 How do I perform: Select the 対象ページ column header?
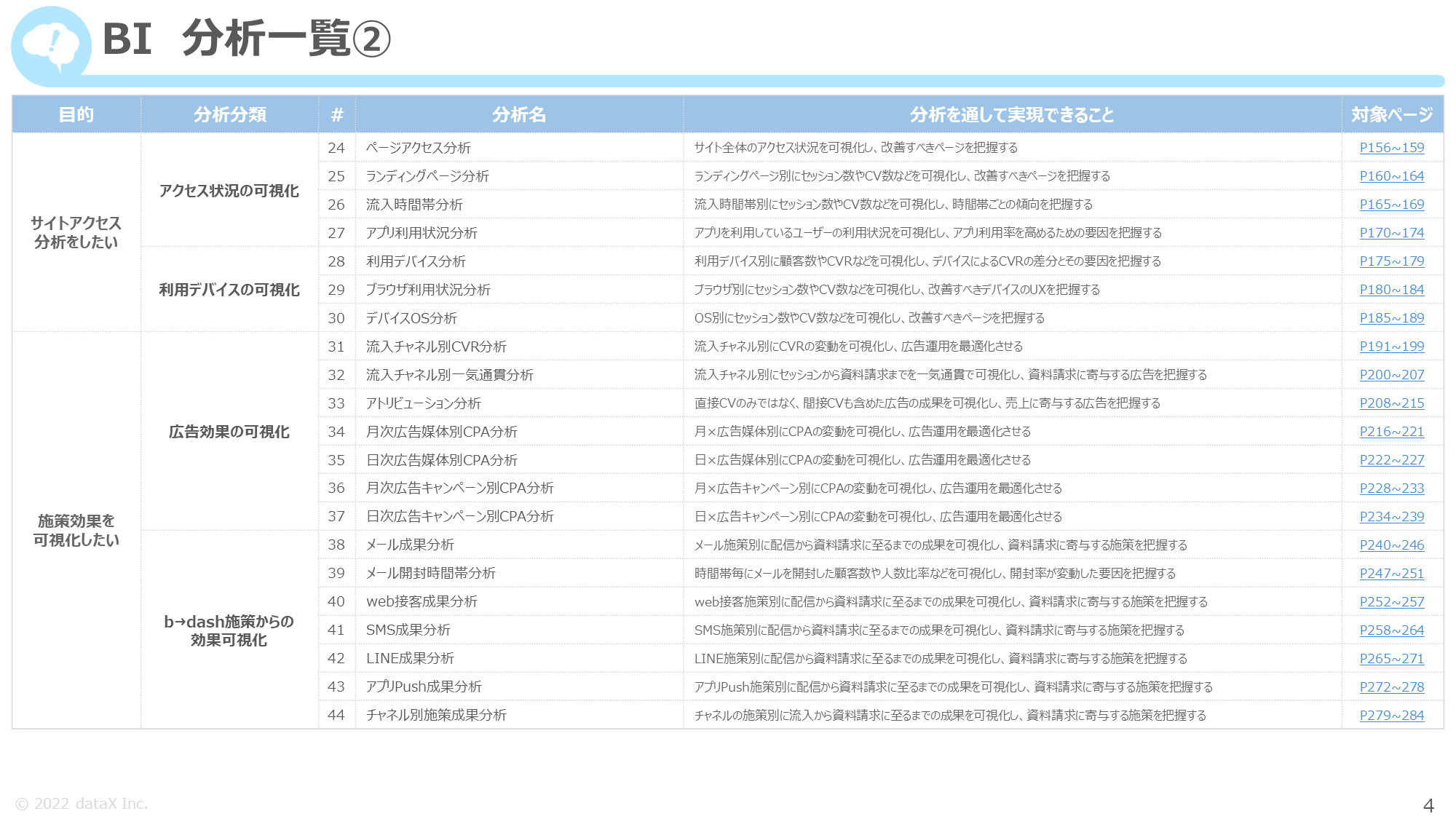[1392, 114]
